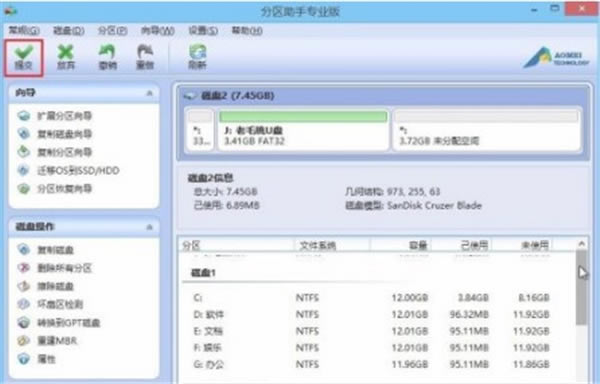Collapse the 向导 panel with its arrow
This screenshot has width=600, height=384.
click(150, 93)
